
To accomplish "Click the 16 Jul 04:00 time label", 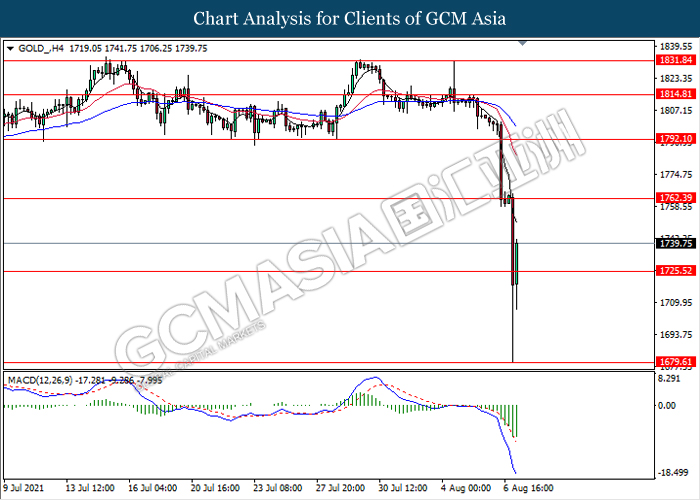I will [x=152, y=488].
